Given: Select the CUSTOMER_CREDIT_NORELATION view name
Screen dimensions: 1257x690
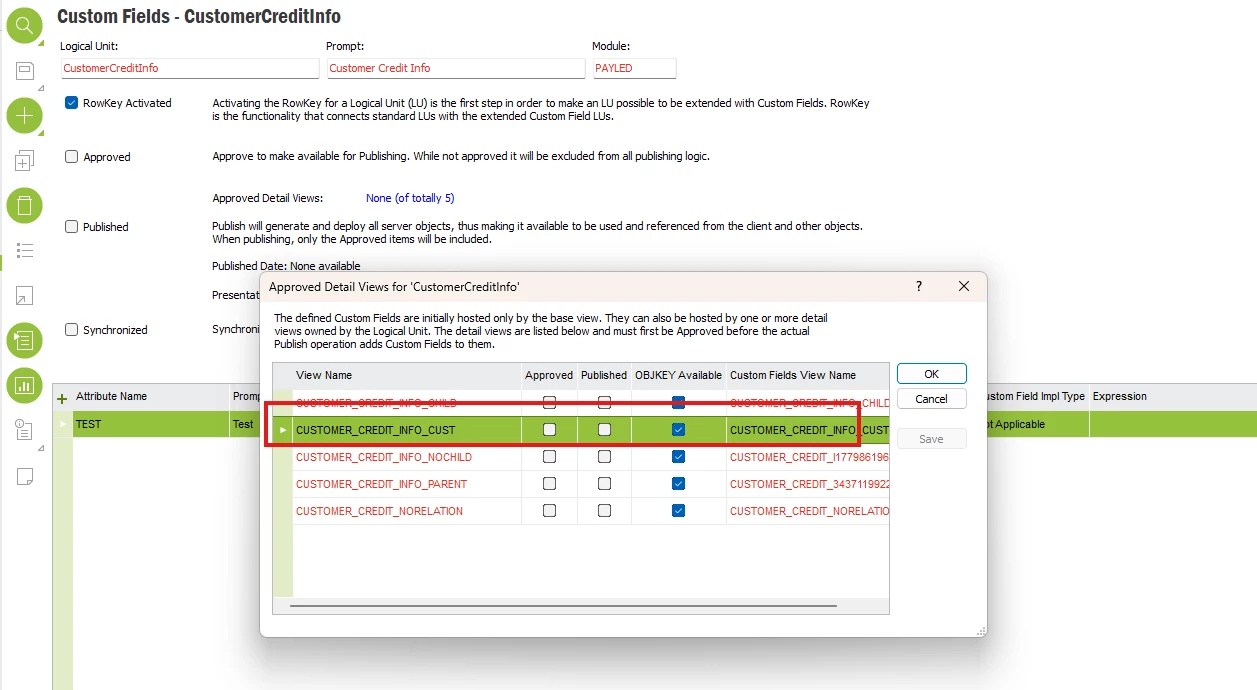Looking at the screenshot, I should click(407, 511).
